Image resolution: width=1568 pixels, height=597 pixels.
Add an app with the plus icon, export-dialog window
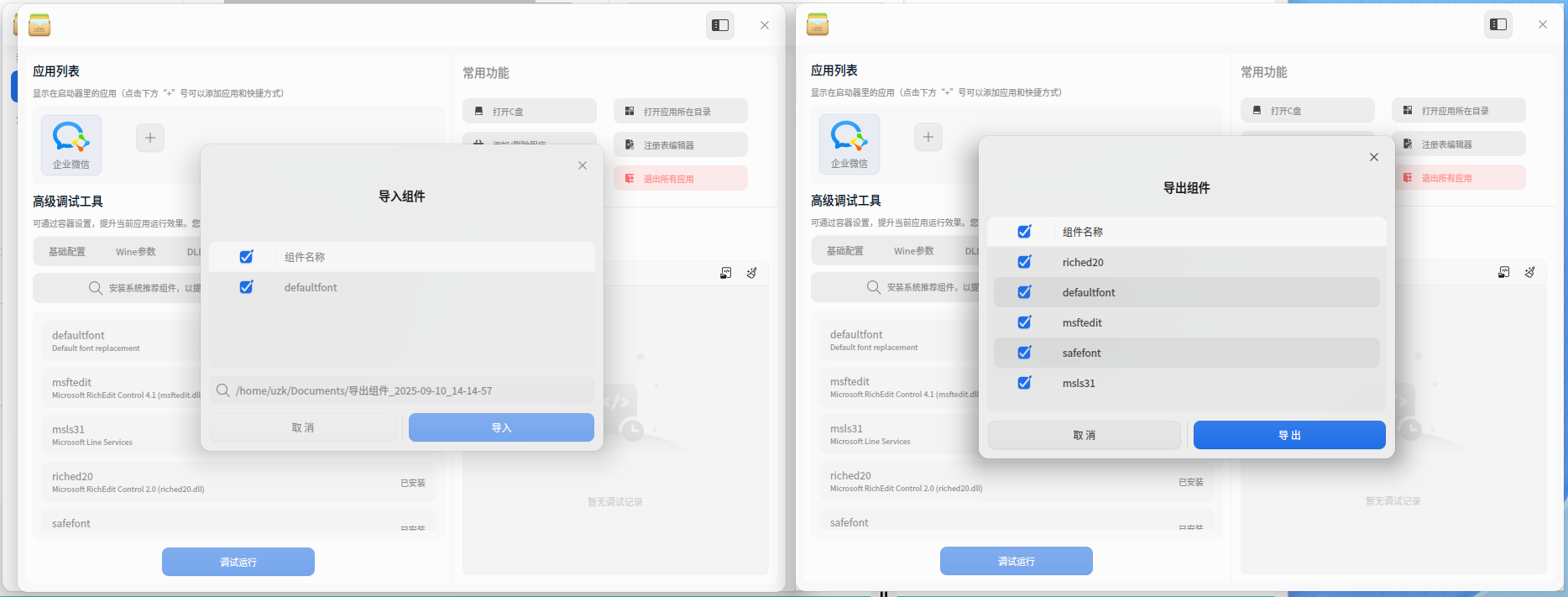(x=928, y=137)
